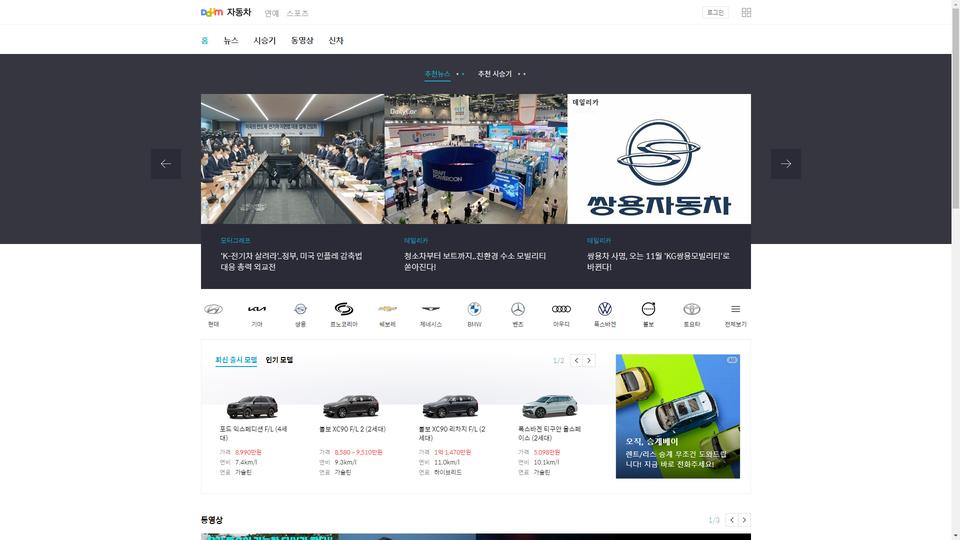Go to previous page in 동영상 section
Viewport: 960px width, 540px height.
[732, 520]
